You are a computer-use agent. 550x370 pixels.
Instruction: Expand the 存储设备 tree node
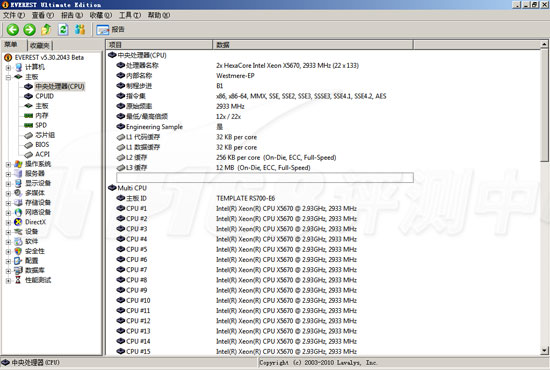coord(8,203)
